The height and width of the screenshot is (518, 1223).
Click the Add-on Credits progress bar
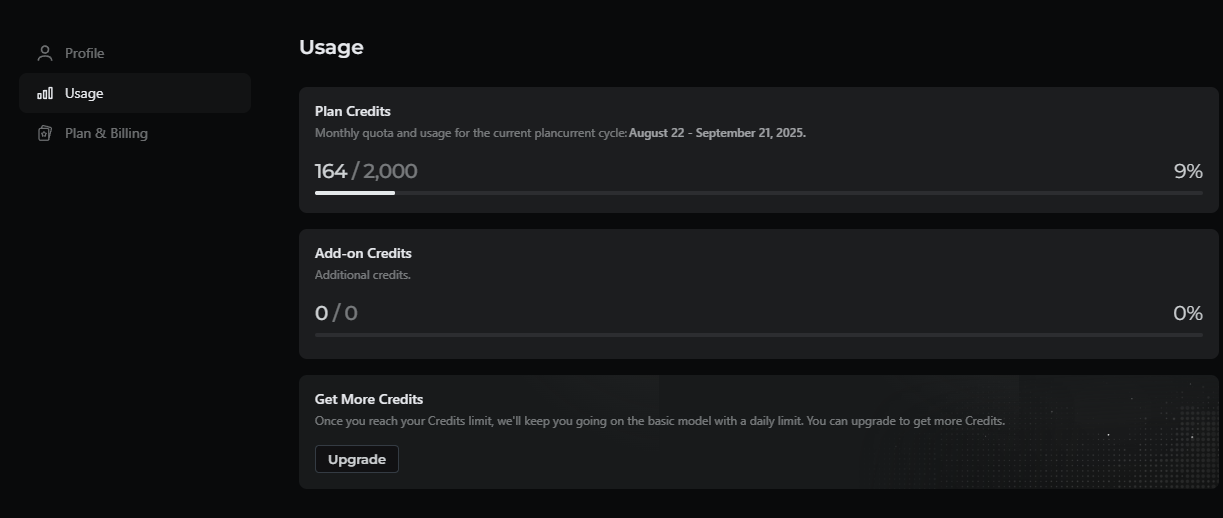pyautogui.click(x=758, y=335)
